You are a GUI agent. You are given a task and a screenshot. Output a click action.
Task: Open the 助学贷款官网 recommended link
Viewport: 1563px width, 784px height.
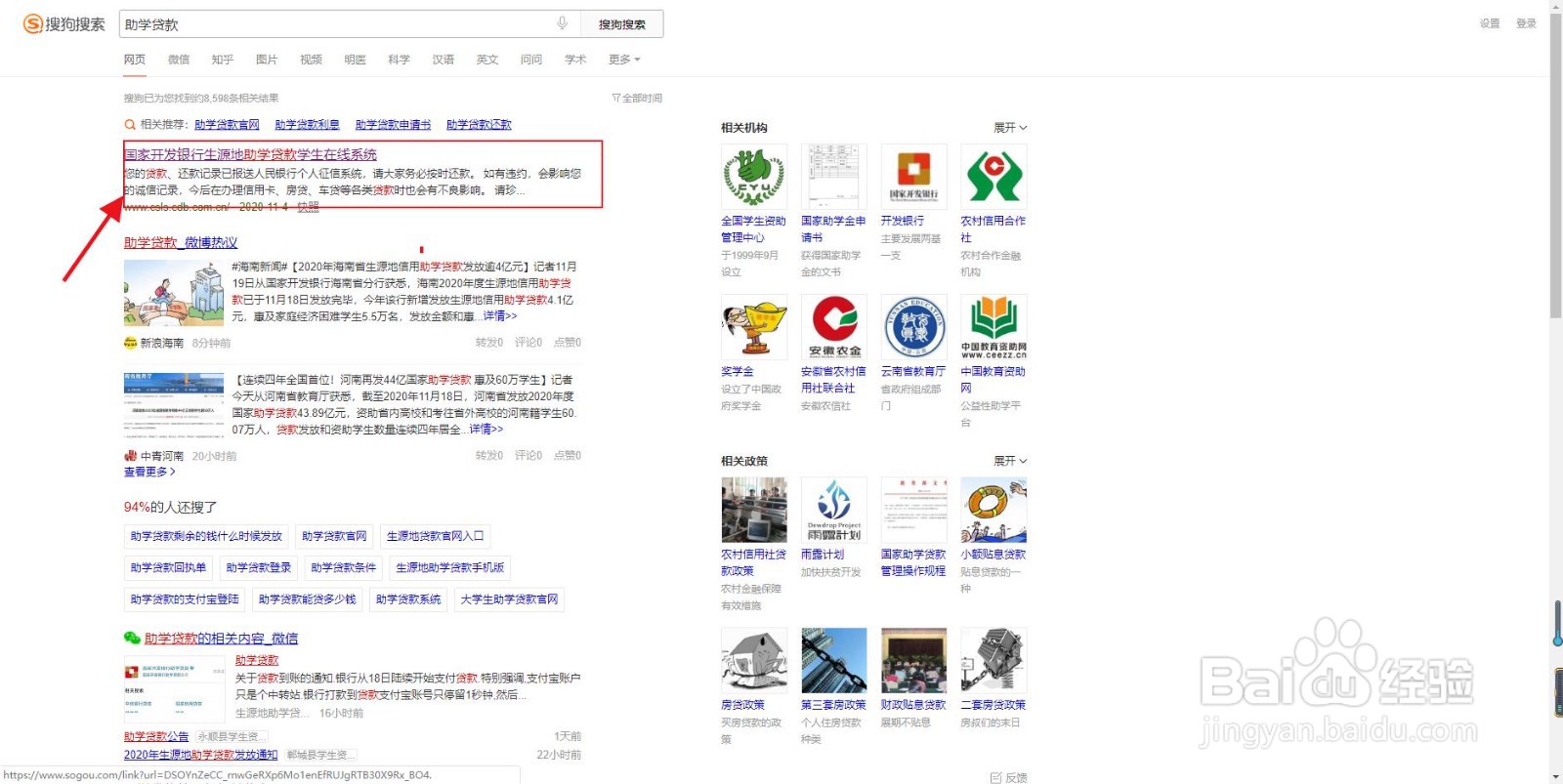coord(227,125)
